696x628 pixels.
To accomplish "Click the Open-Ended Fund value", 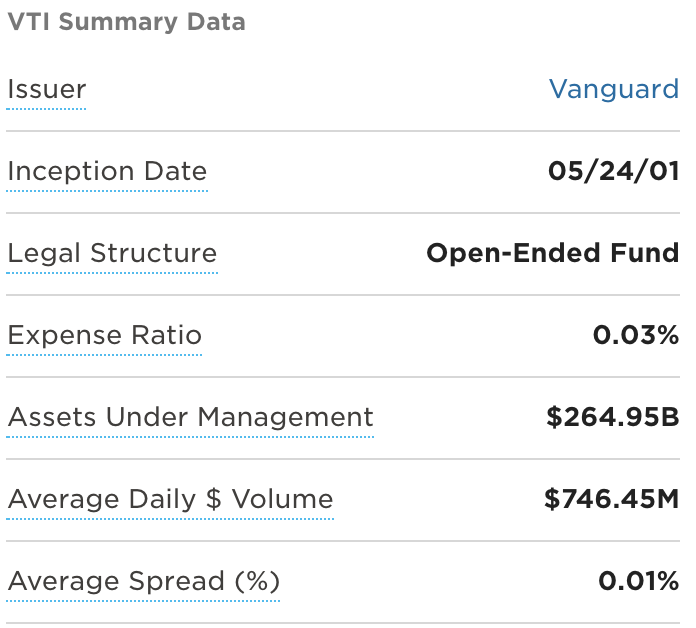I will (x=553, y=253).
